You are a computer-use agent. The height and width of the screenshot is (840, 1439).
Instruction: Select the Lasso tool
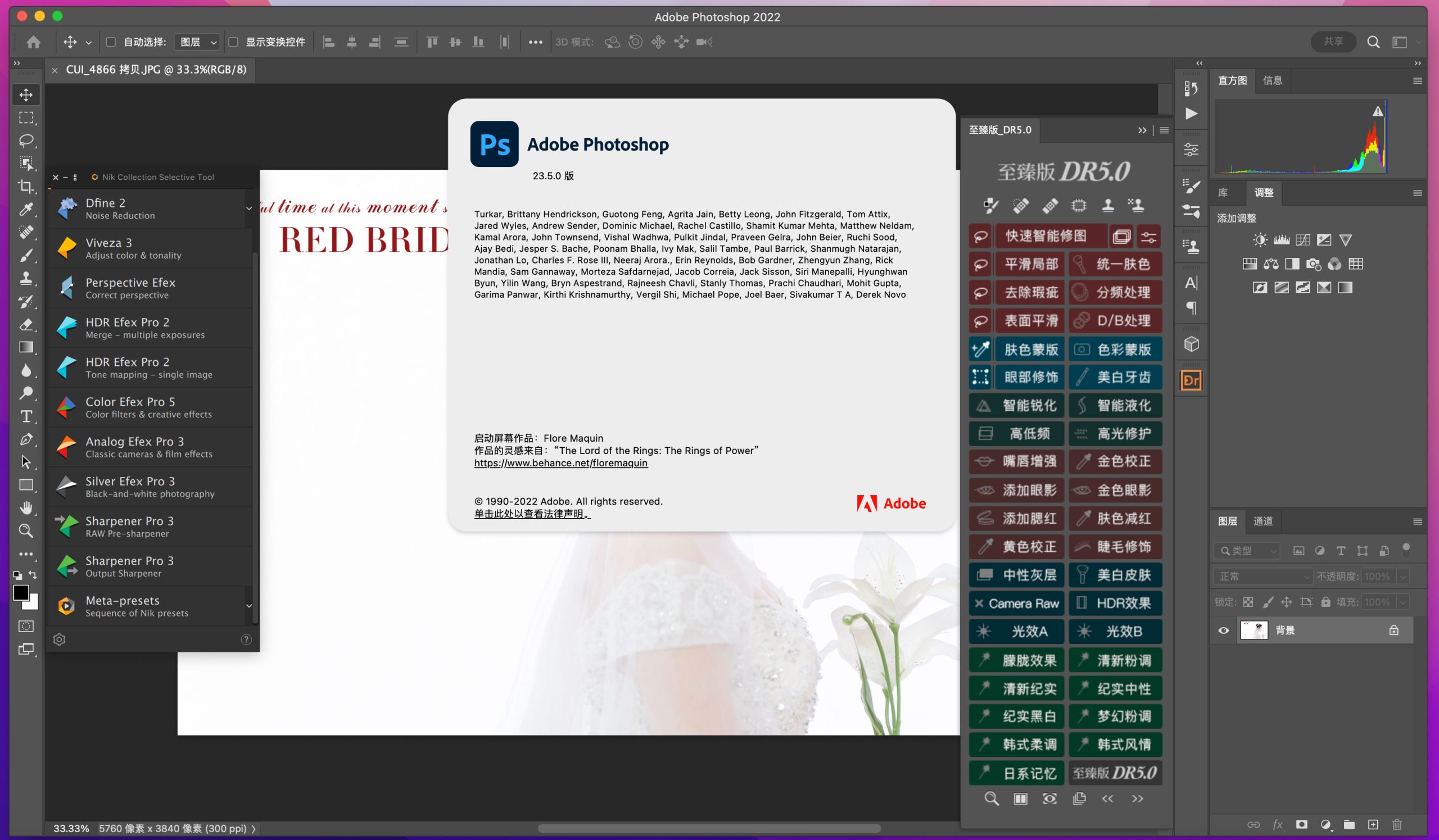[x=26, y=140]
